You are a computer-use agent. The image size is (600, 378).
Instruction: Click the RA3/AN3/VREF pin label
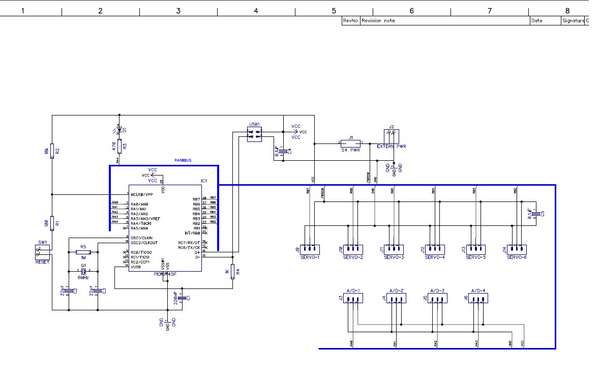click(145, 218)
